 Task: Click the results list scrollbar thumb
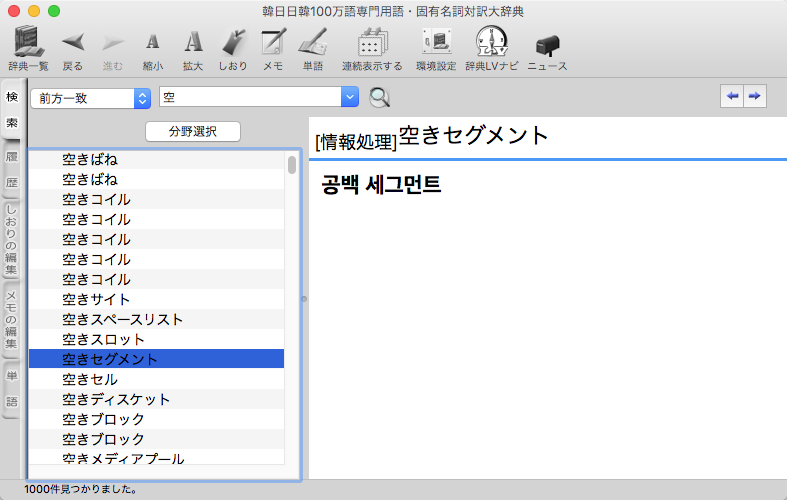pos(292,165)
